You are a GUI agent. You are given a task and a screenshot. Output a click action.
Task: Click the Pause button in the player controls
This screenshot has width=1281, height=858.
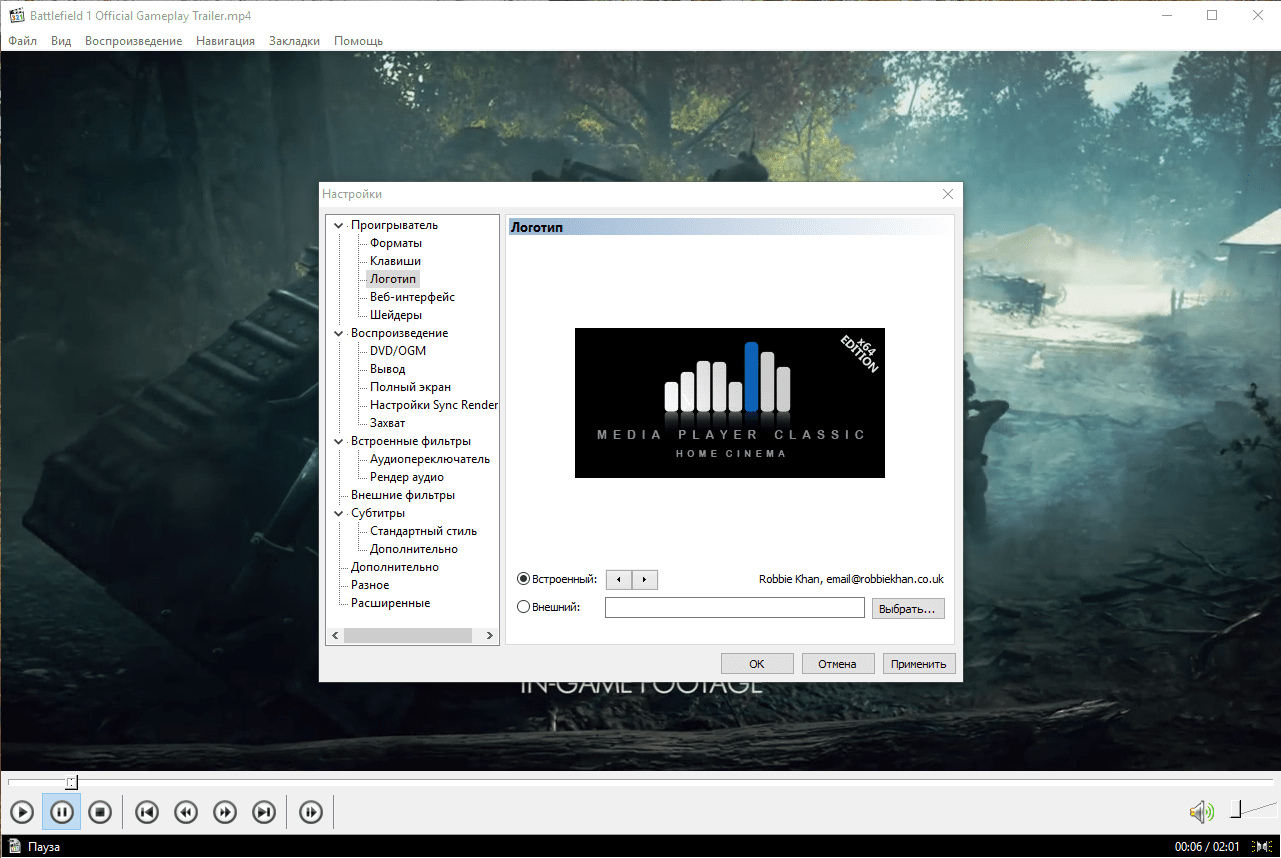pos(61,812)
